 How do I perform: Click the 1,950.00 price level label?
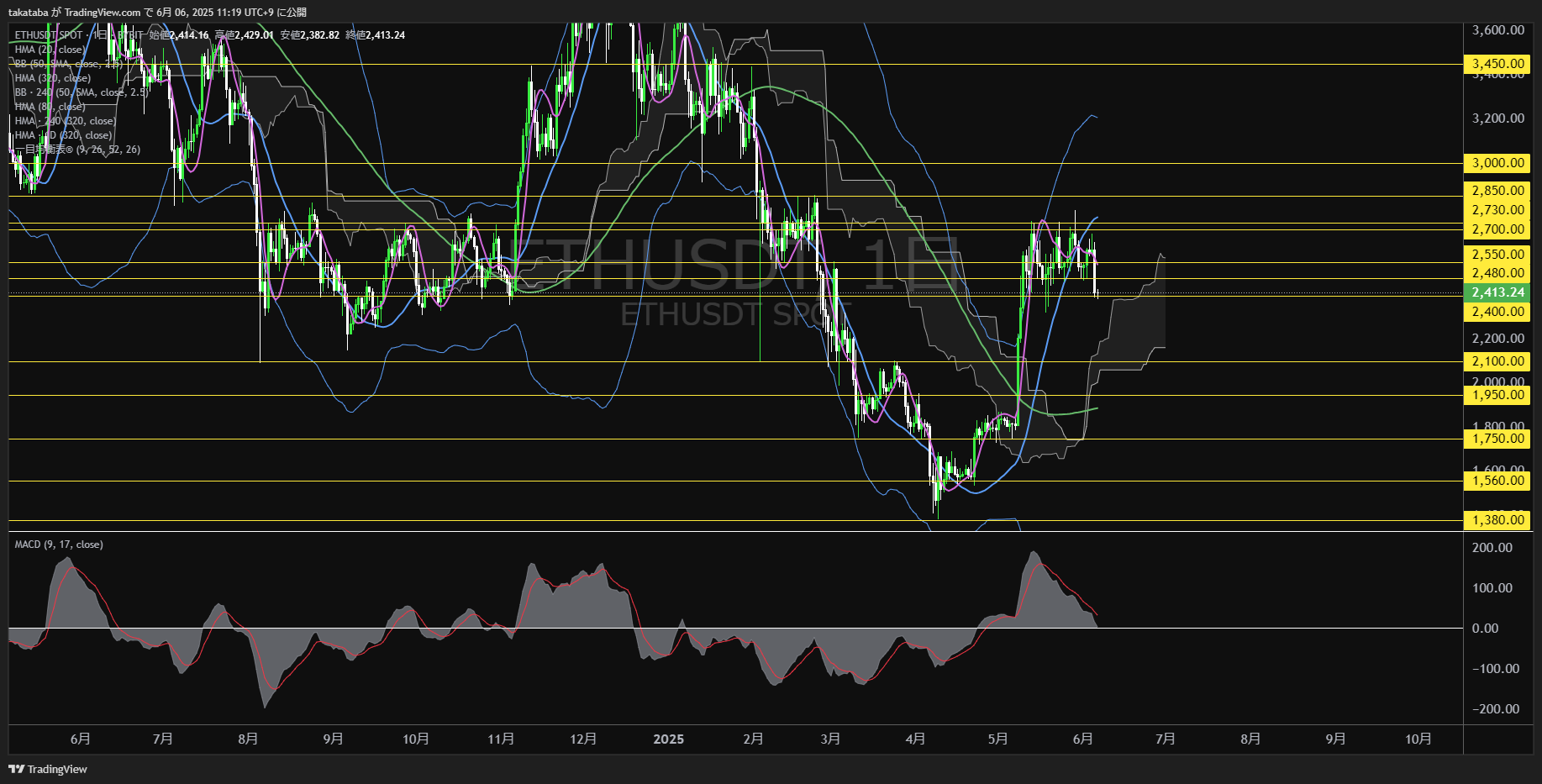point(1497,395)
